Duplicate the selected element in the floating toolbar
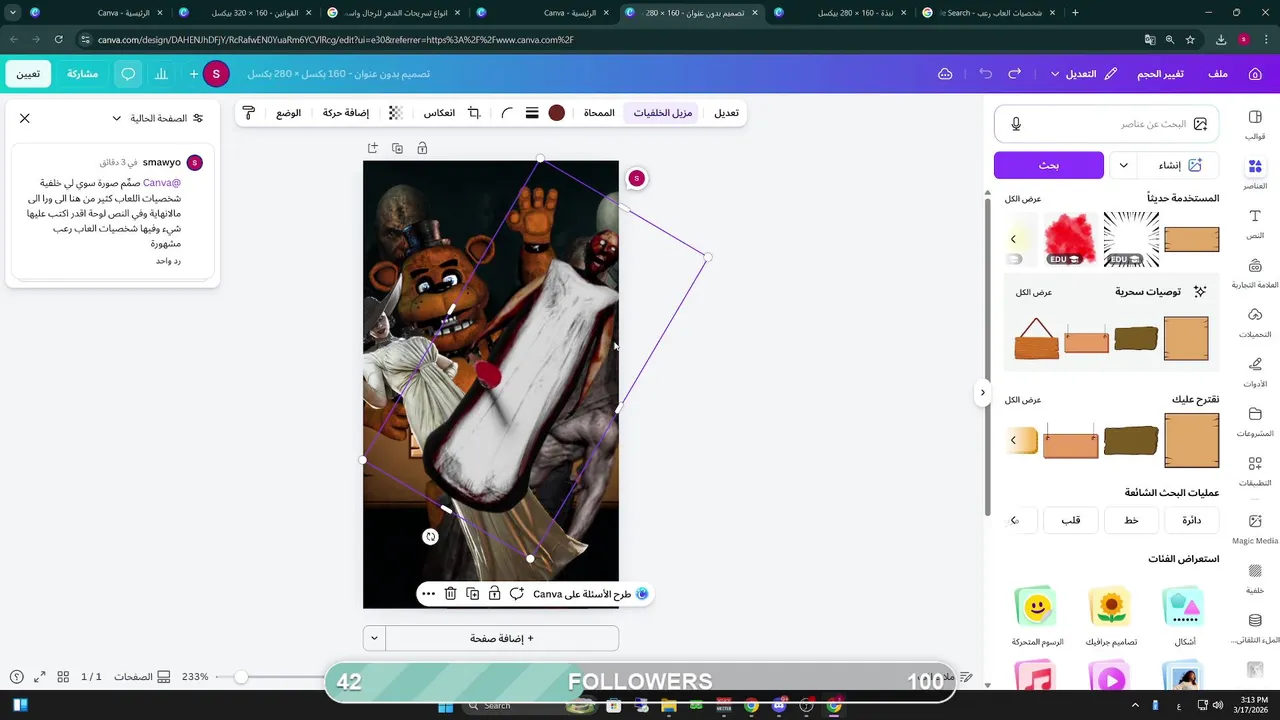This screenshot has height=720, width=1280. (x=472, y=594)
